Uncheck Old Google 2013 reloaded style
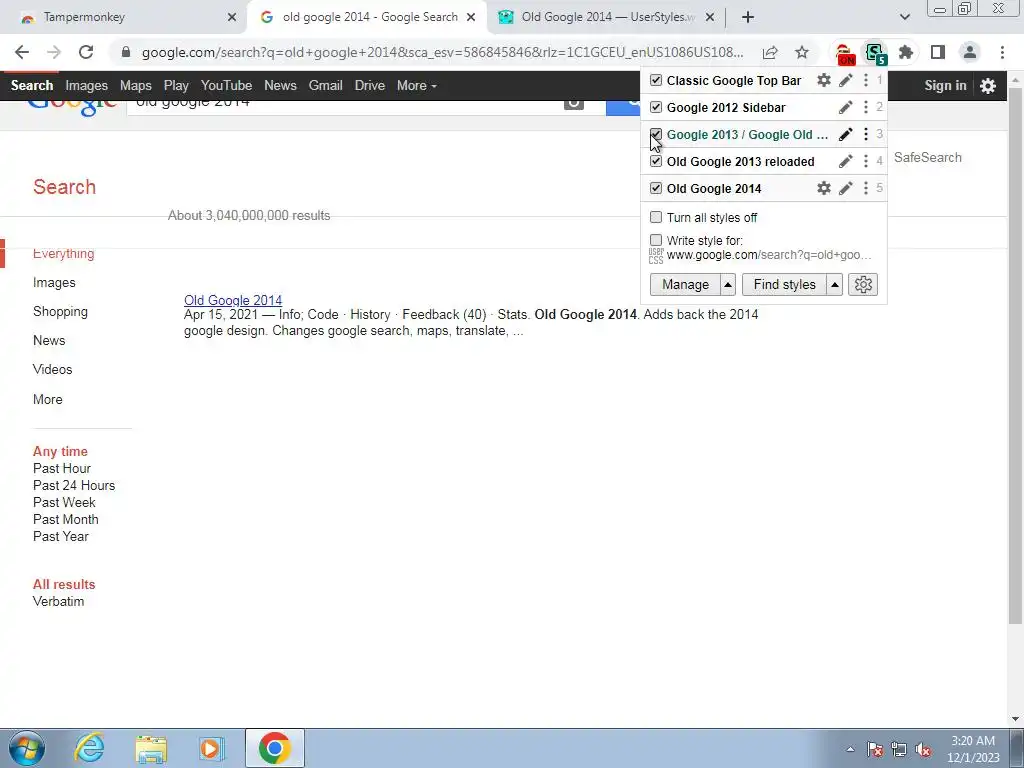 (x=656, y=161)
